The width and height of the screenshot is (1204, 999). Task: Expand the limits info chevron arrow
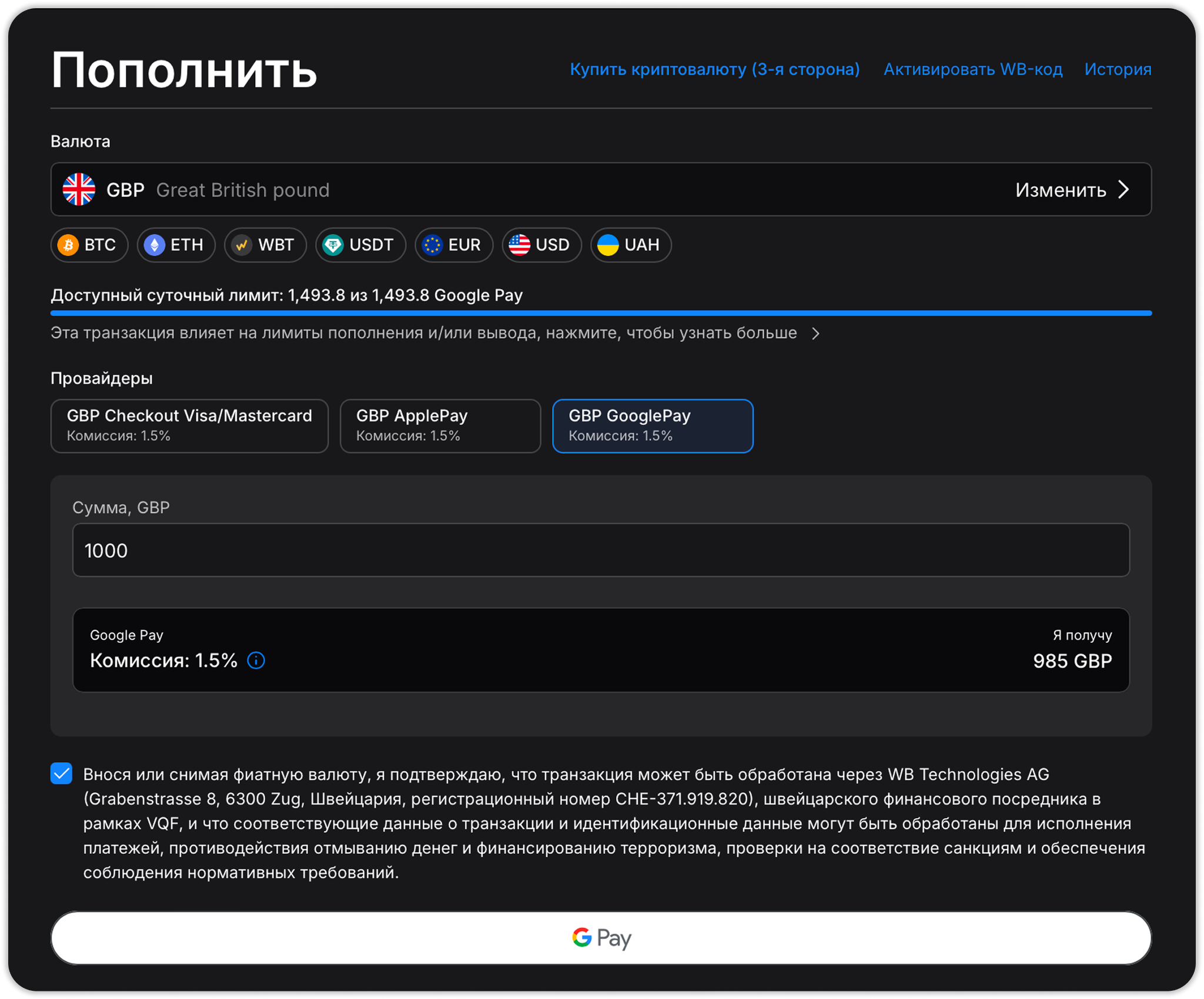pyautogui.click(x=815, y=334)
